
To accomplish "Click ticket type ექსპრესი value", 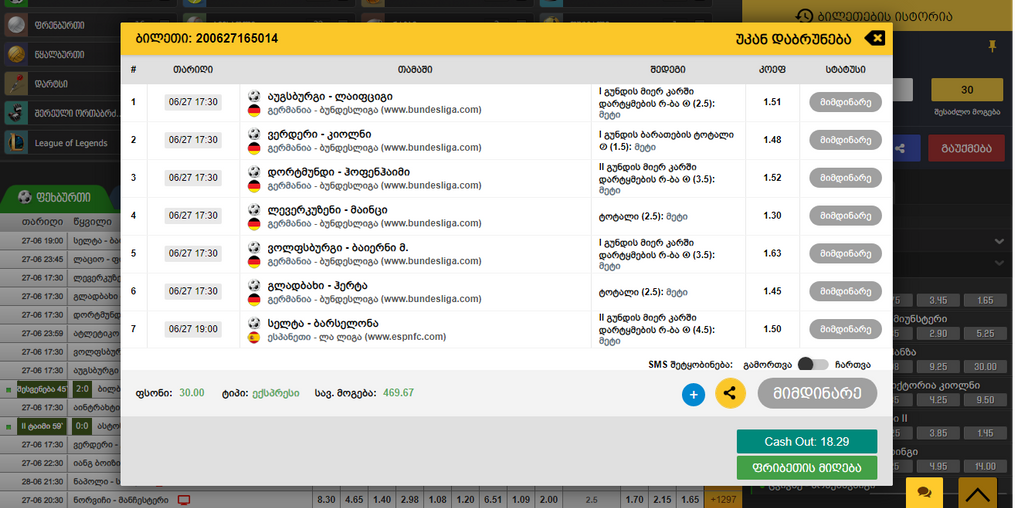I will pyautogui.click(x=276, y=393).
